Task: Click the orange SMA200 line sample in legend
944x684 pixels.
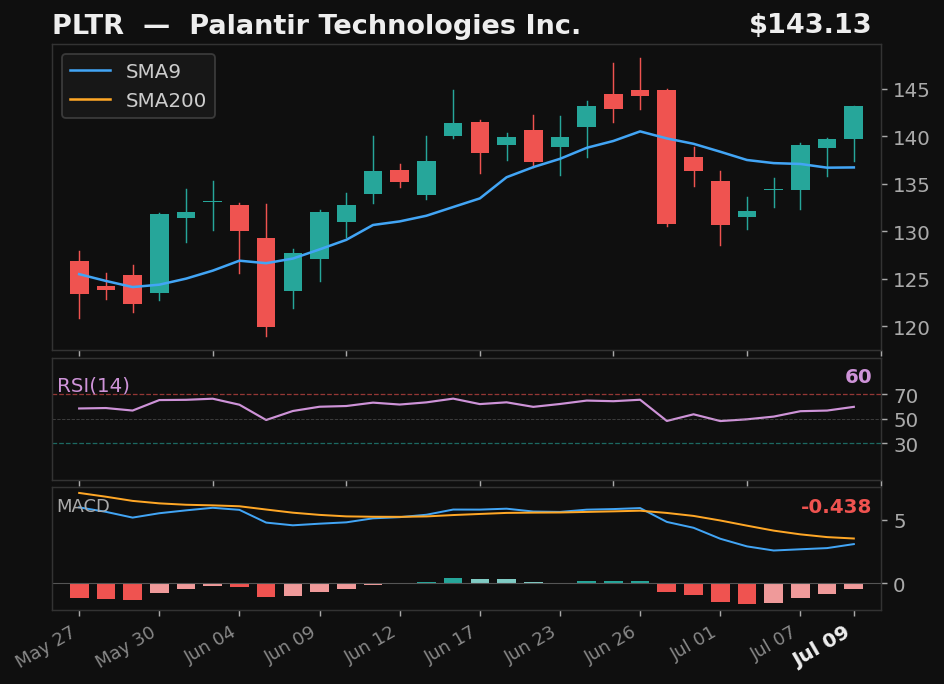Action: [x=90, y=100]
